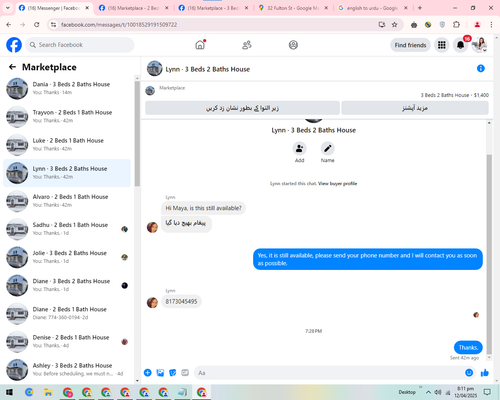Viewport: 500px width, 400px height.
Task: Open the Extensions puzzle icon
Action: point(456,25)
